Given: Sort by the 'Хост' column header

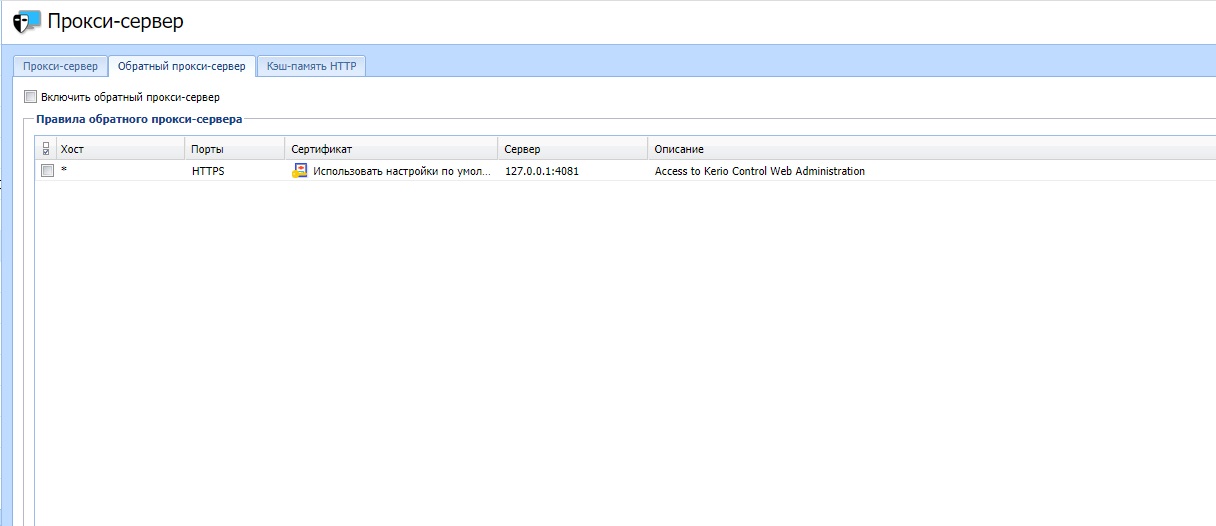Looking at the screenshot, I should pyautogui.click(x=121, y=149).
